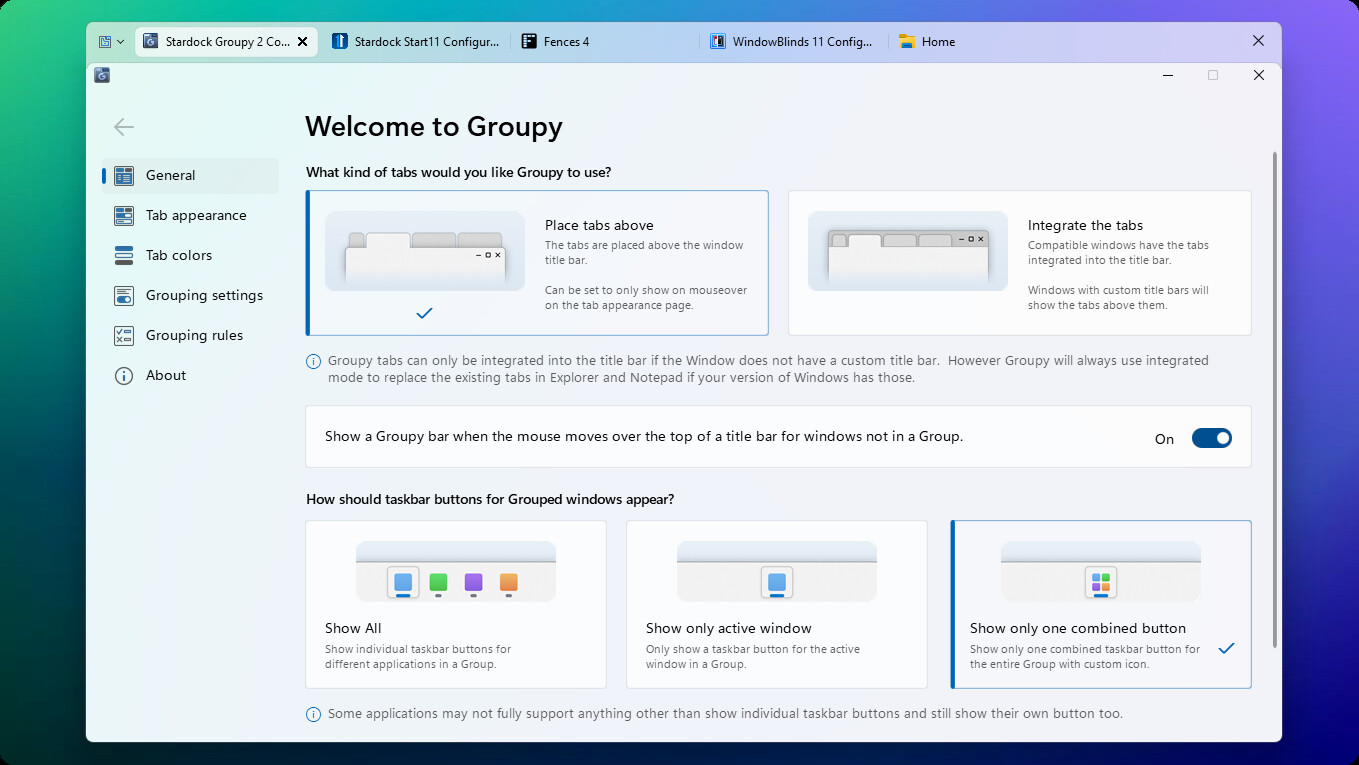Open the Grouping settings section
This screenshot has height=765, width=1359.
(x=204, y=295)
